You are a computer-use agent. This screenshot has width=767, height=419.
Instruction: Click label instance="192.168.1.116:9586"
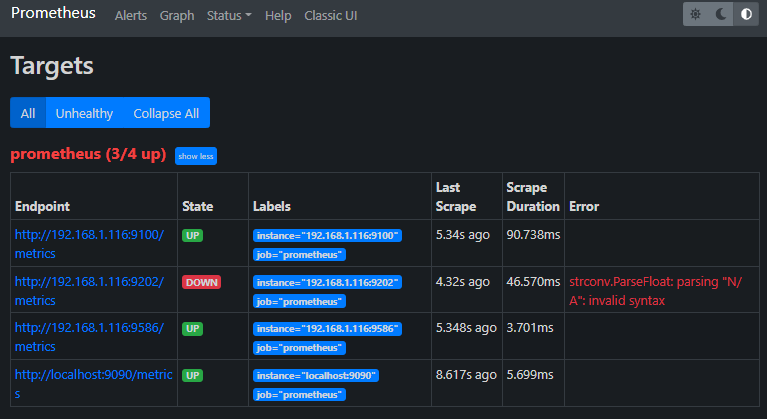[327, 329]
